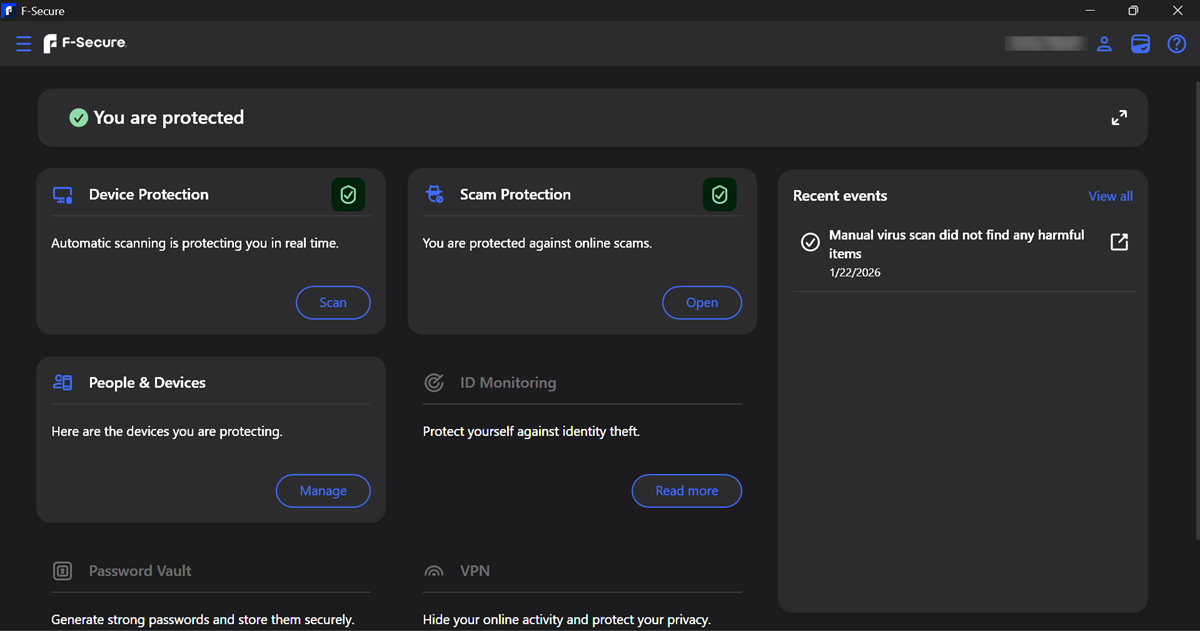Click the 1/22/2026 event date
This screenshot has height=631, width=1200.
[x=855, y=273]
